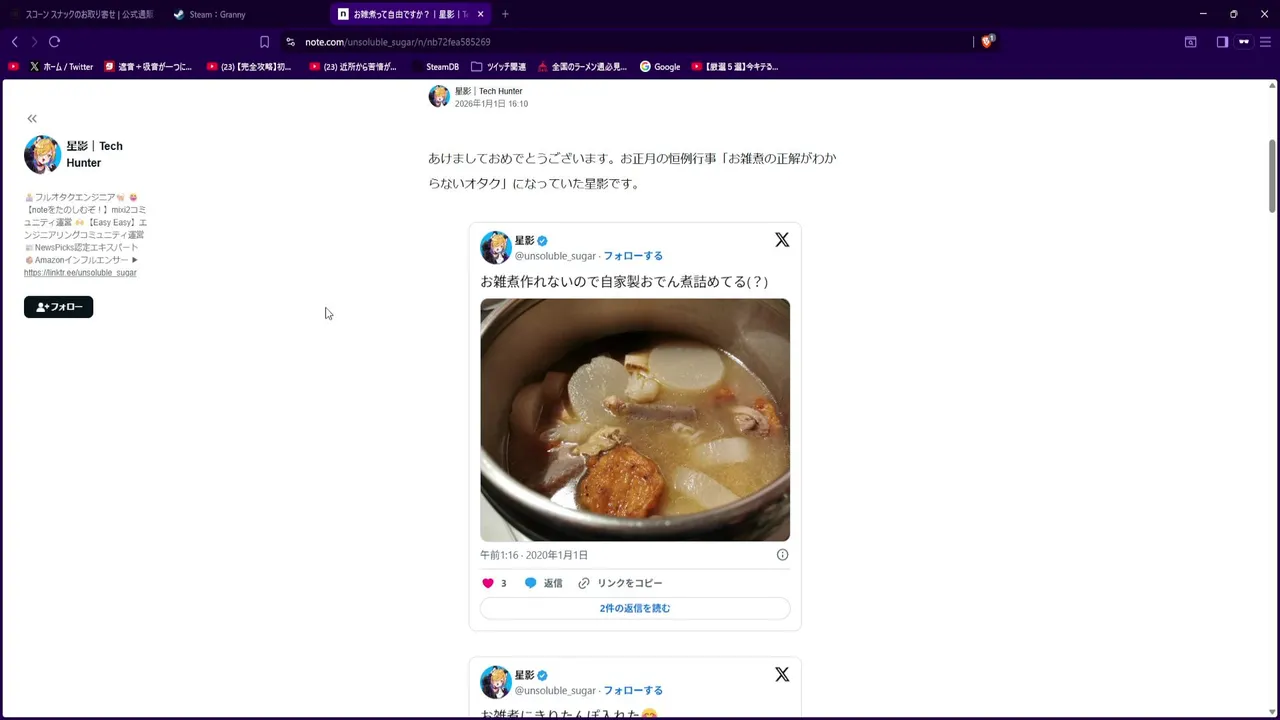Open 星影 | Tech Hunter author name link
Viewport: 1280px width, 720px height.
click(x=488, y=91)
